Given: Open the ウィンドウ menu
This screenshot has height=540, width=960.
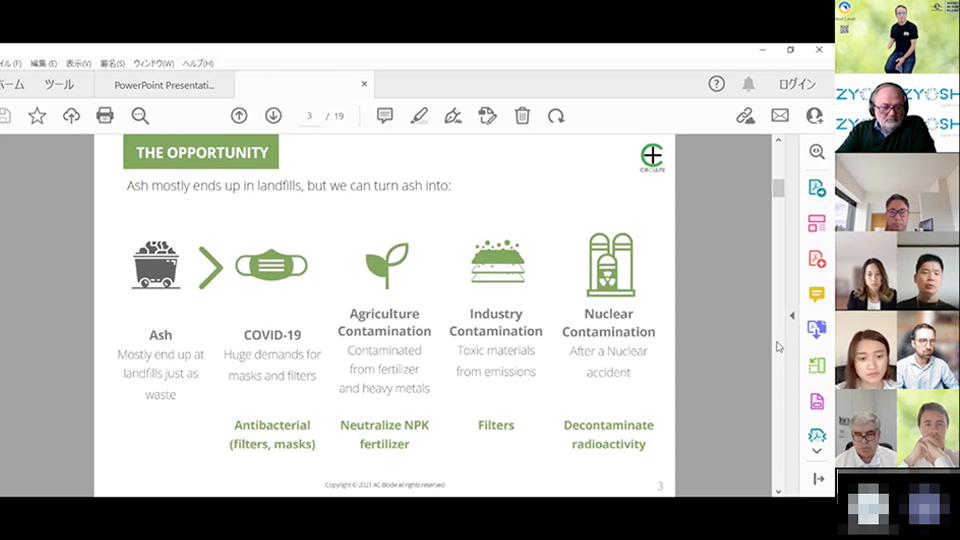Looking at the screenshot, I should (153, 64).
